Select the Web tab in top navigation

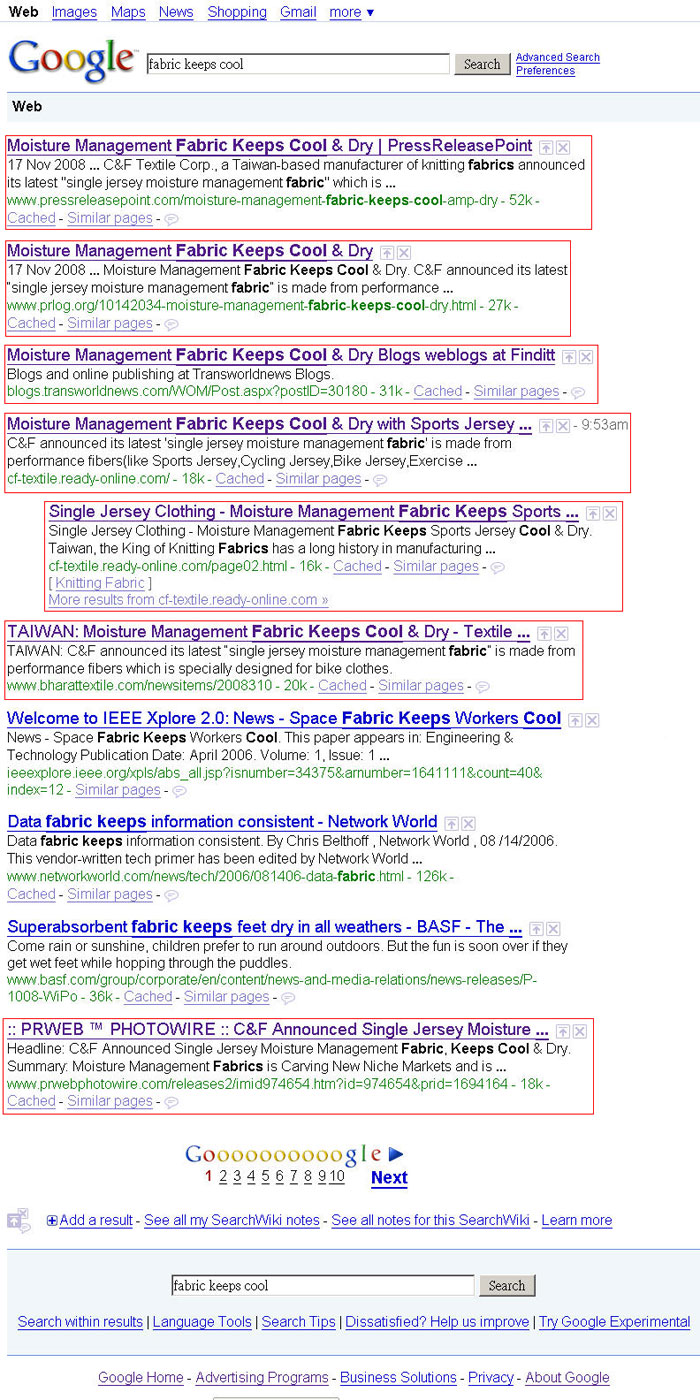(23, 12)
